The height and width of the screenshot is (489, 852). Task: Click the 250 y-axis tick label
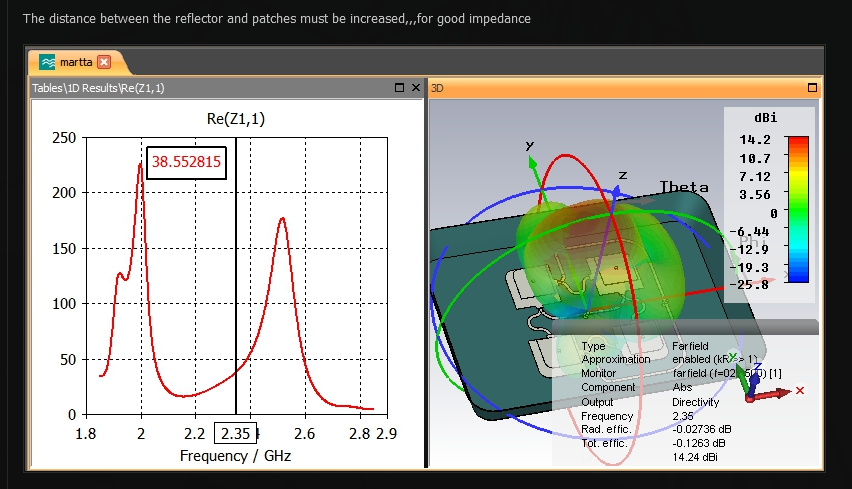pyautogui.click(x=64, y=138)
